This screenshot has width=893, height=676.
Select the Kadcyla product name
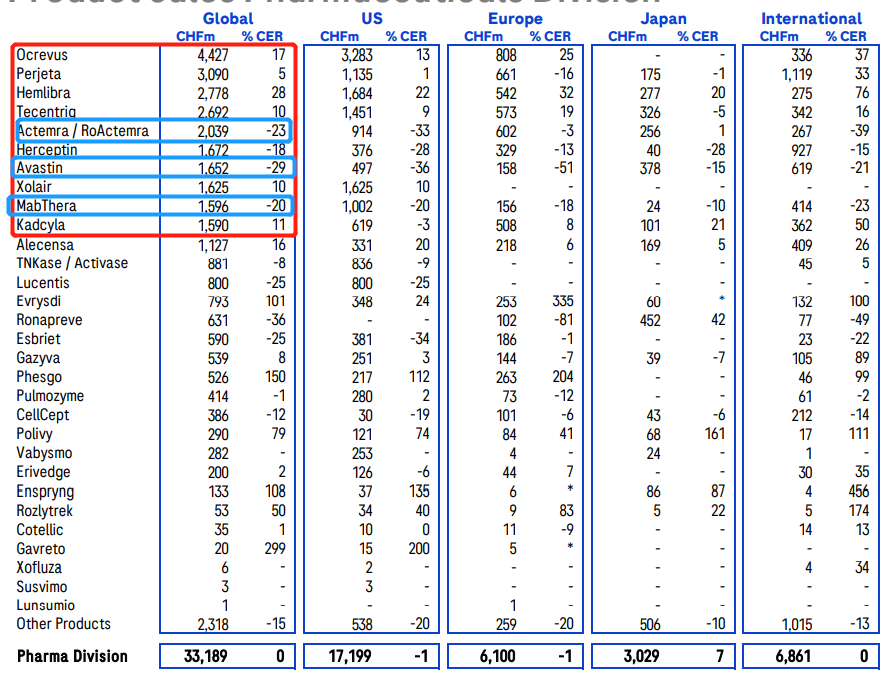click(x=40, y=225)
